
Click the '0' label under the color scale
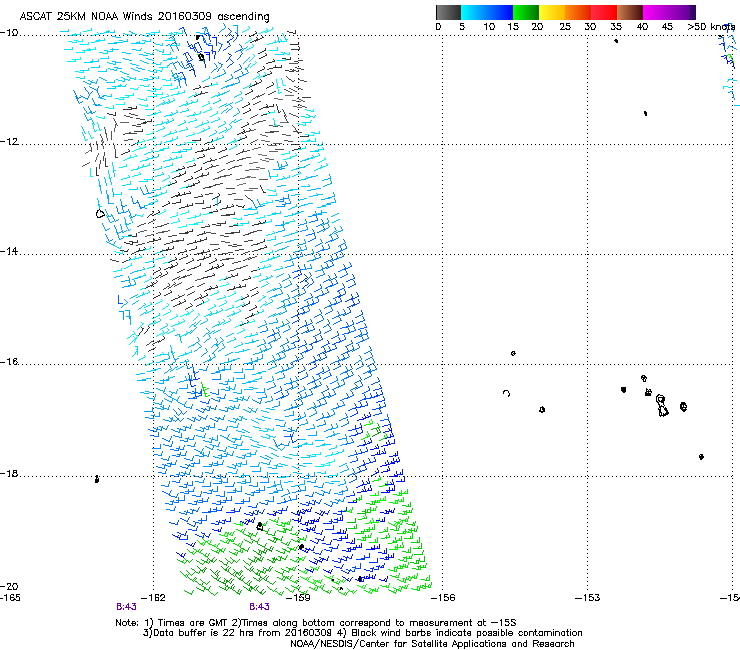pos(438,27)
